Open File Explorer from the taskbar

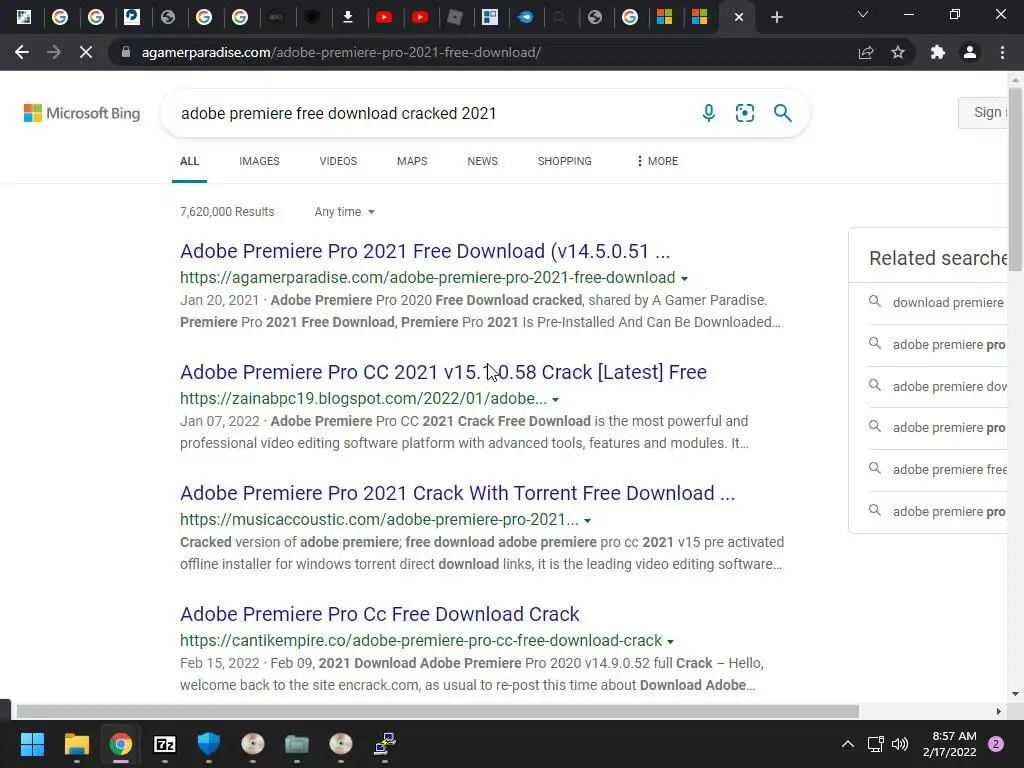76,744
